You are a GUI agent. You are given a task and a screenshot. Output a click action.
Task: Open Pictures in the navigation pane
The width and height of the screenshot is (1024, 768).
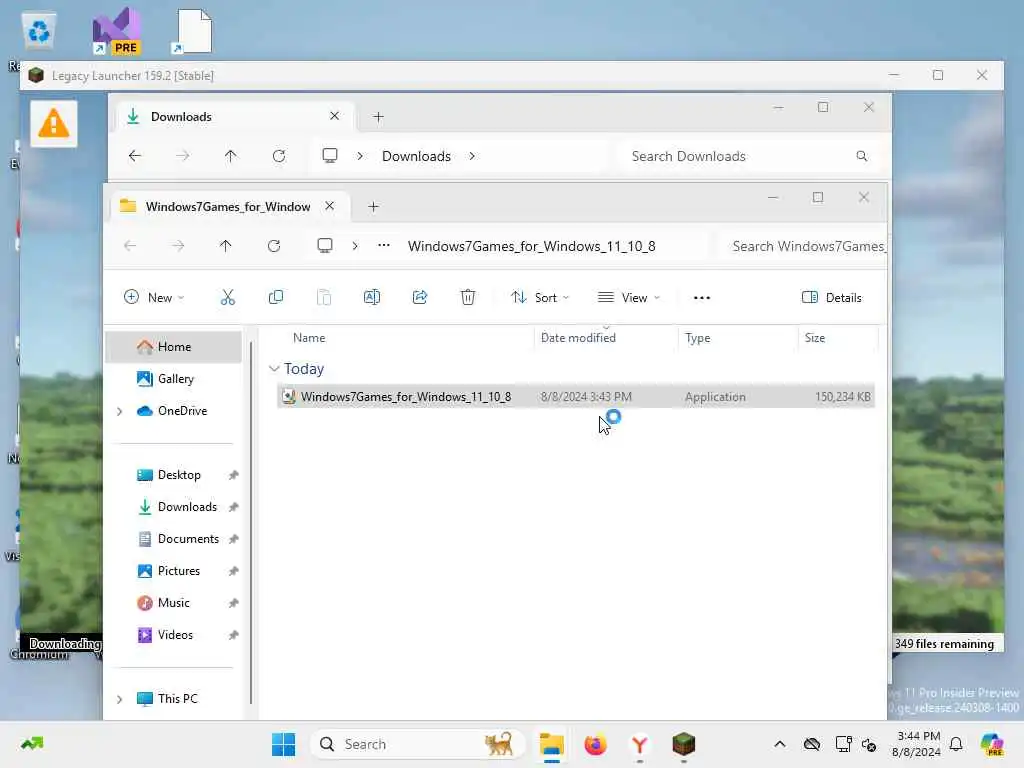(x=174, y=571)
